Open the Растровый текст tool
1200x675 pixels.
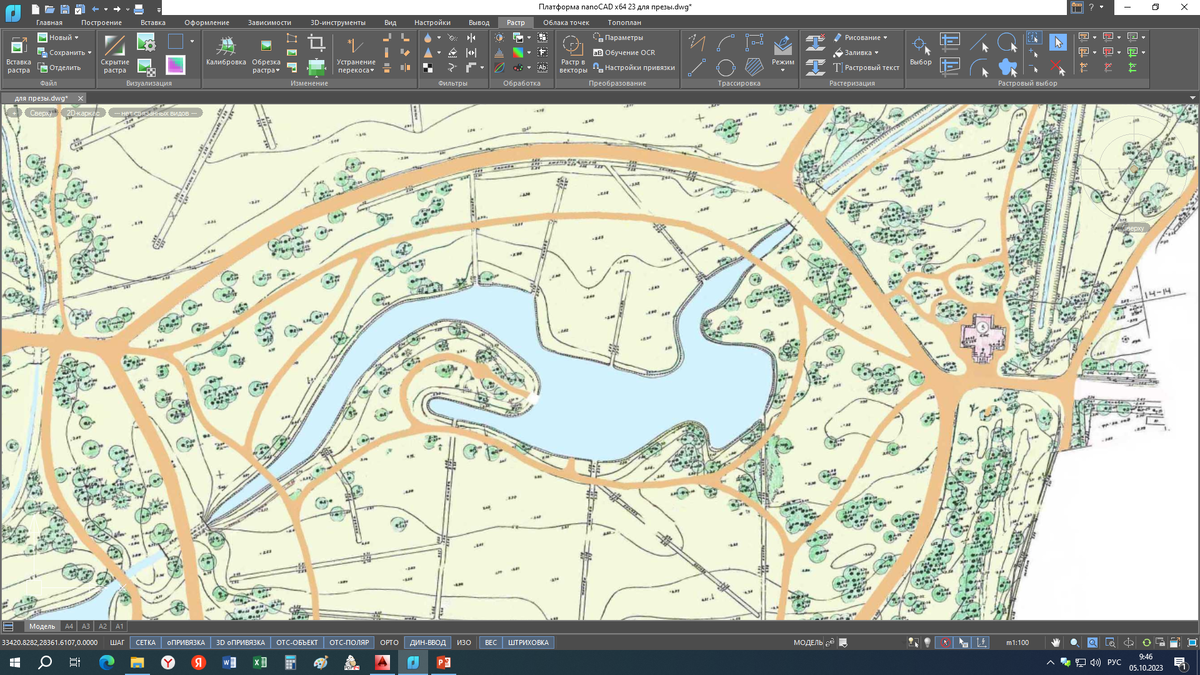pos(864,67)
